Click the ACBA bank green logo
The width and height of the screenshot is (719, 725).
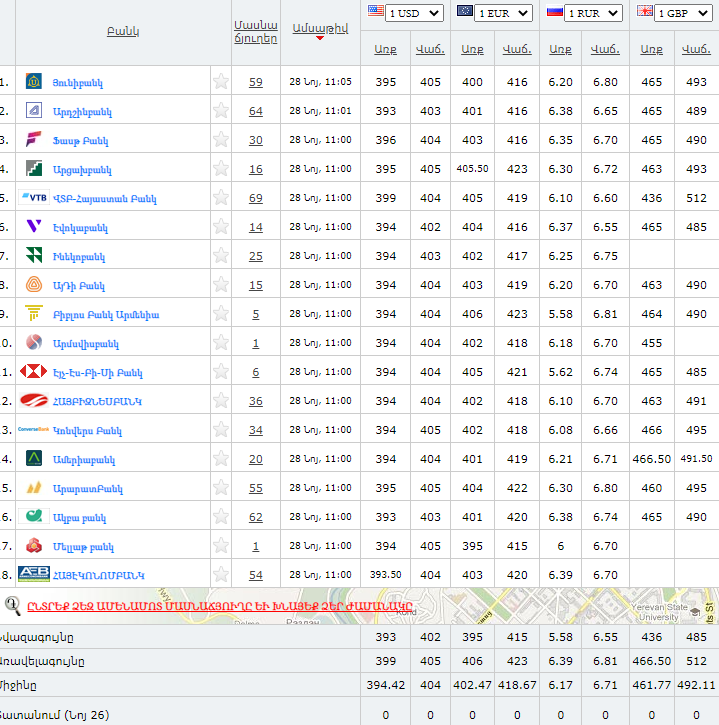[x=34, y=516]
